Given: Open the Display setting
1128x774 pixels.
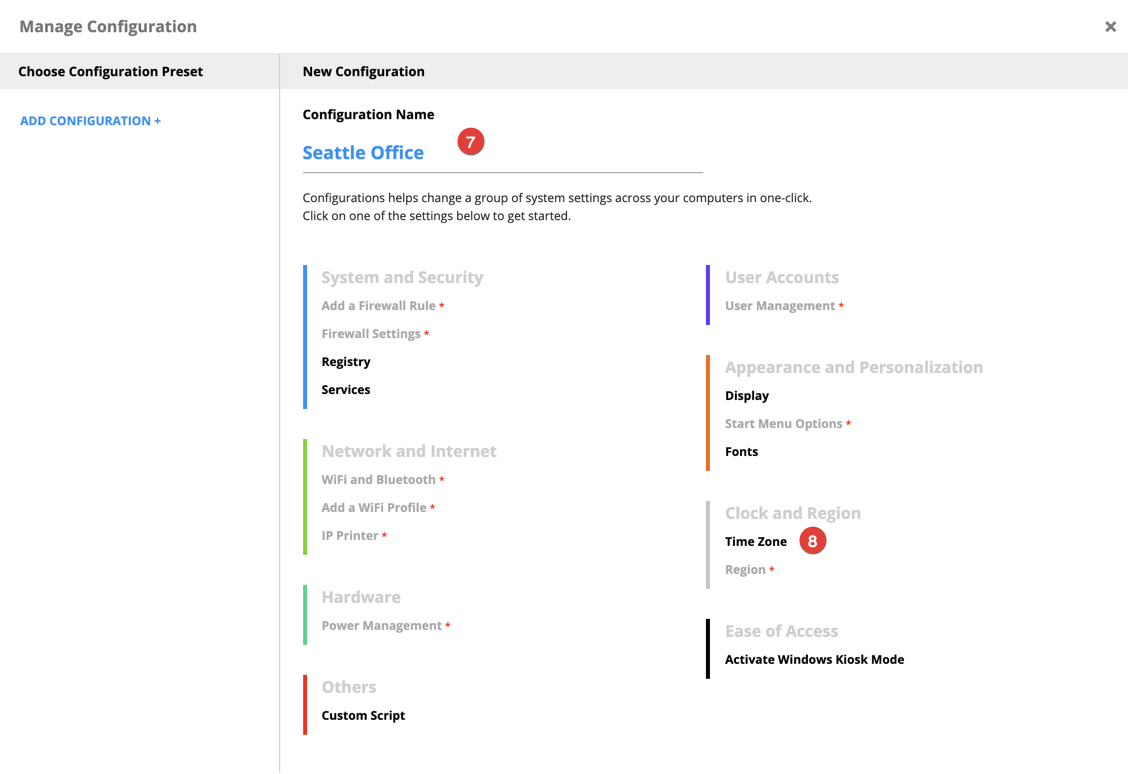Looking at the screenshot, I should point(747,396).
